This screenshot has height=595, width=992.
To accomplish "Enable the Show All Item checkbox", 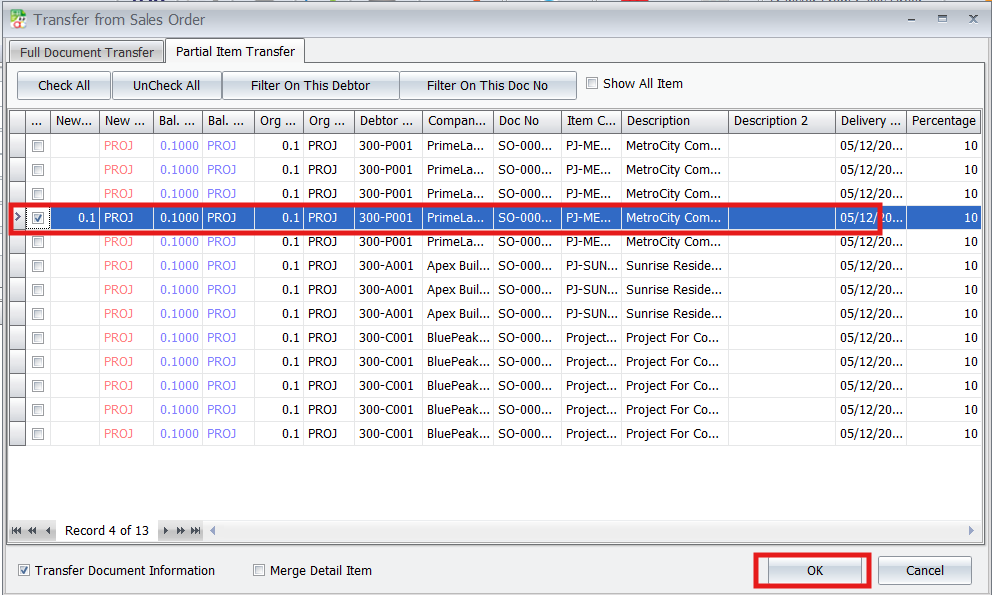I will (592, 84).
